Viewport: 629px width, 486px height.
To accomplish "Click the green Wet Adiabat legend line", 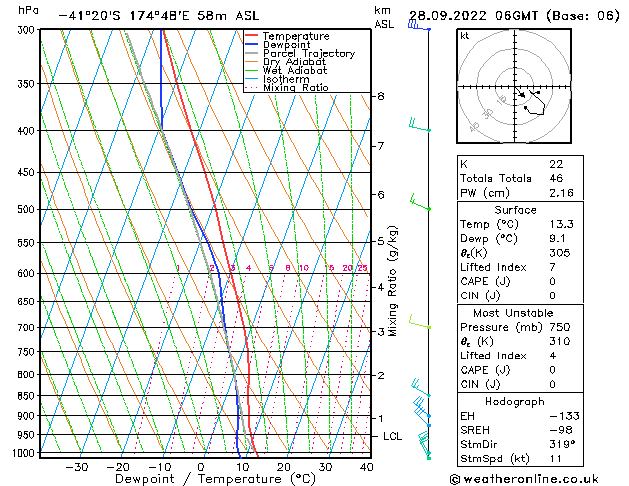I will (x=252, y=70).
